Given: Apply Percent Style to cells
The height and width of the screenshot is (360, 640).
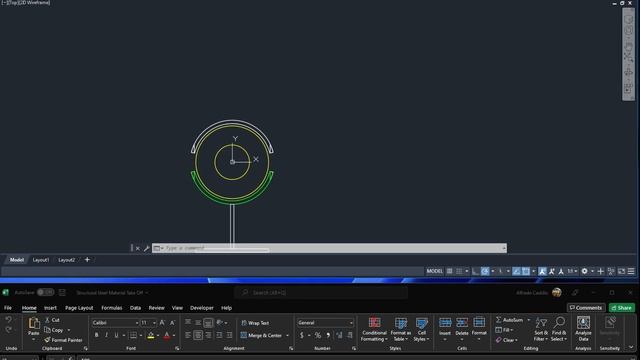Looking at the screenshot, I should pos(318,336).
